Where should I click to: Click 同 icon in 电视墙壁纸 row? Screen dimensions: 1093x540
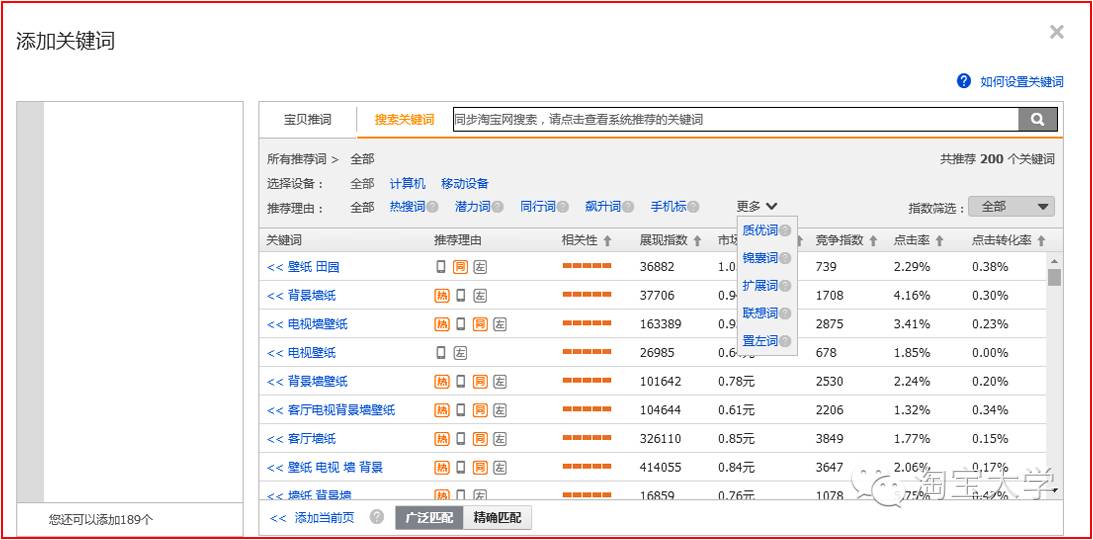coord(480,324)
